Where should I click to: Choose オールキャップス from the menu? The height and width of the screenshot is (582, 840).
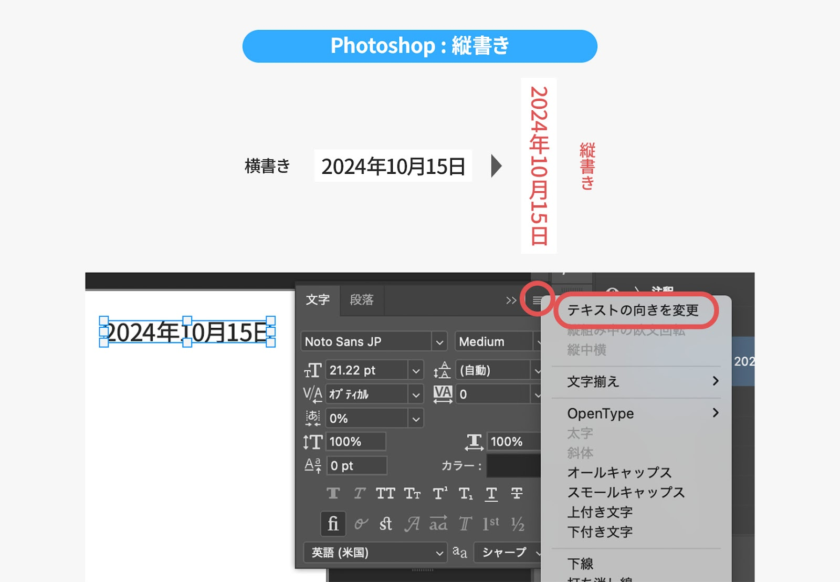[619, 472]
